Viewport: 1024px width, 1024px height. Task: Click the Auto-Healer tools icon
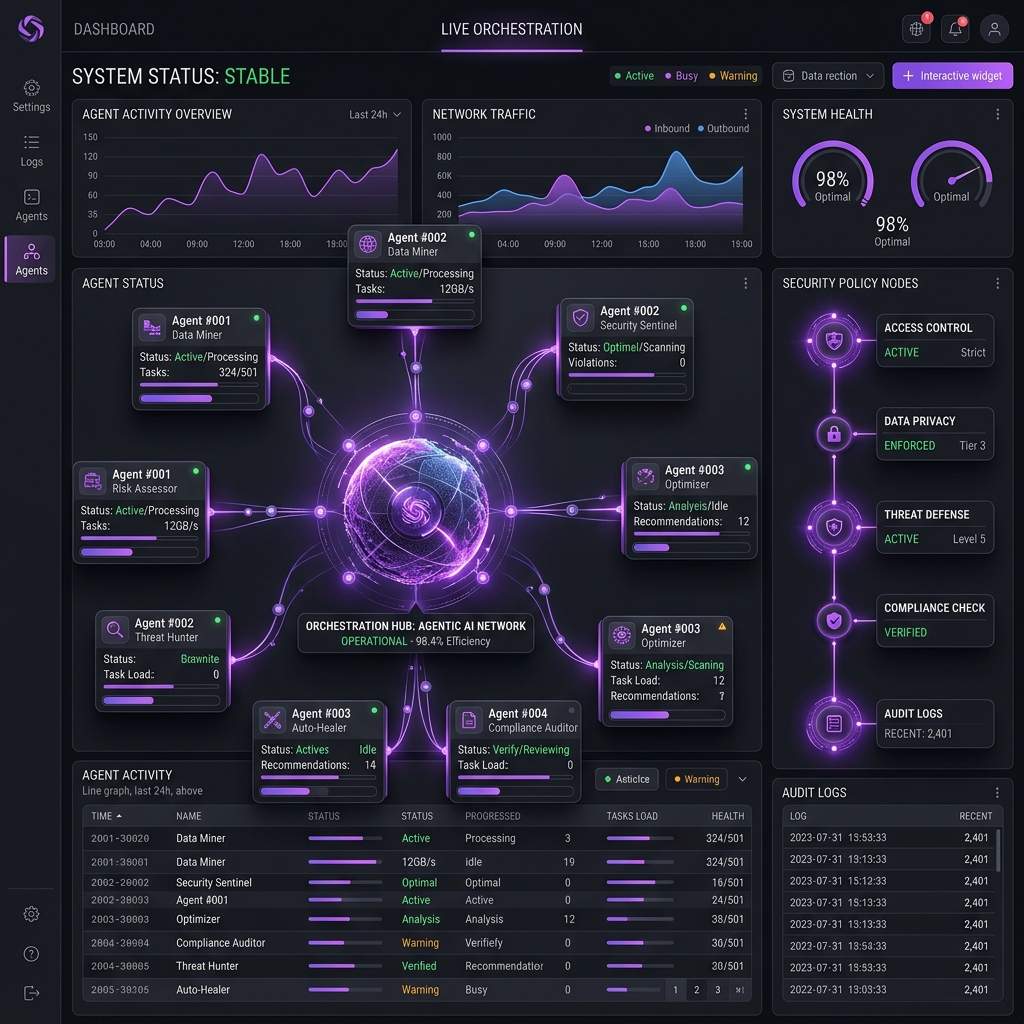(x=272, y=720)
